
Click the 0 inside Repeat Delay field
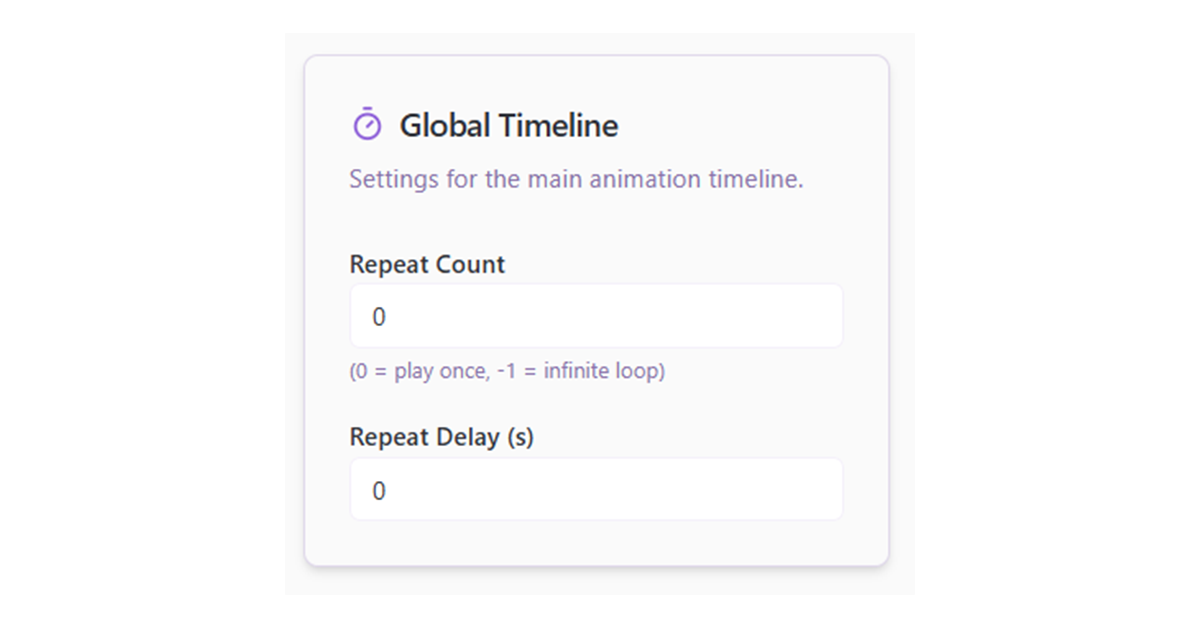(x=379, y=489)
